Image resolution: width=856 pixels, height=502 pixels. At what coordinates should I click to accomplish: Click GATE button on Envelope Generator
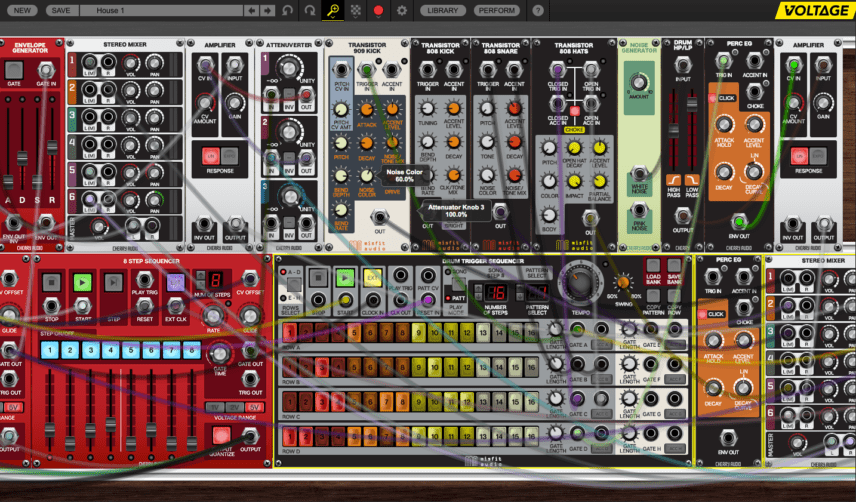coord(14,70)
